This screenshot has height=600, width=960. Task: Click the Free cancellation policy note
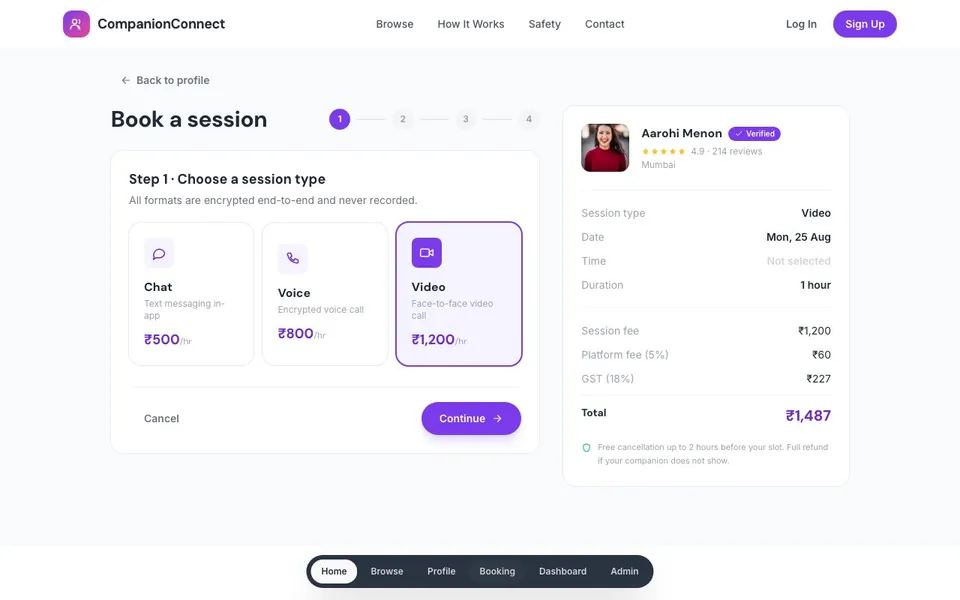coord(713,454)
